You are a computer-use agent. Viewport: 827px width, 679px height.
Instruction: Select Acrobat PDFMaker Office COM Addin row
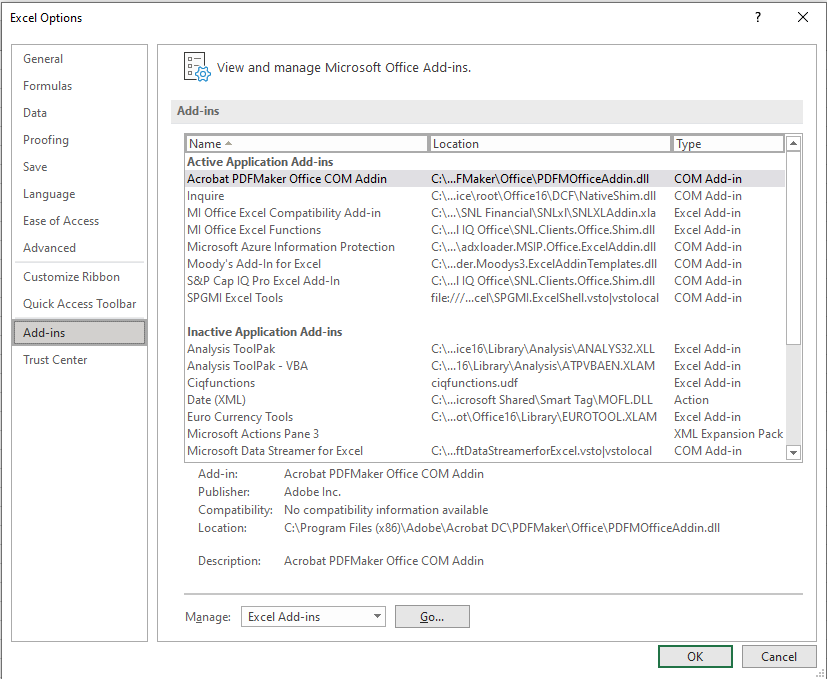tap(485, 179)
